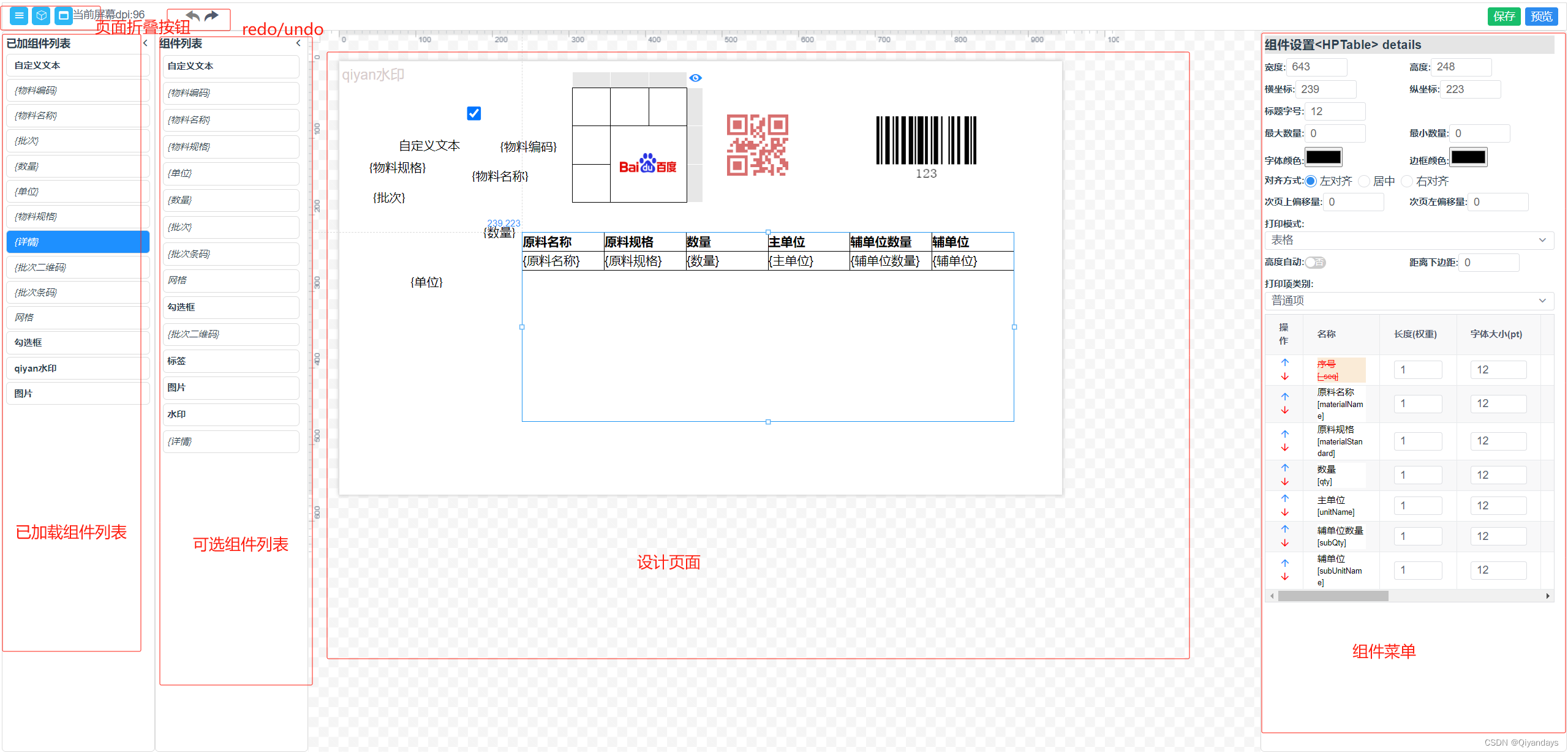1568x753 pixels.
Task: Move 原料名称 row up arrow
Action: tap(1285, 397)
